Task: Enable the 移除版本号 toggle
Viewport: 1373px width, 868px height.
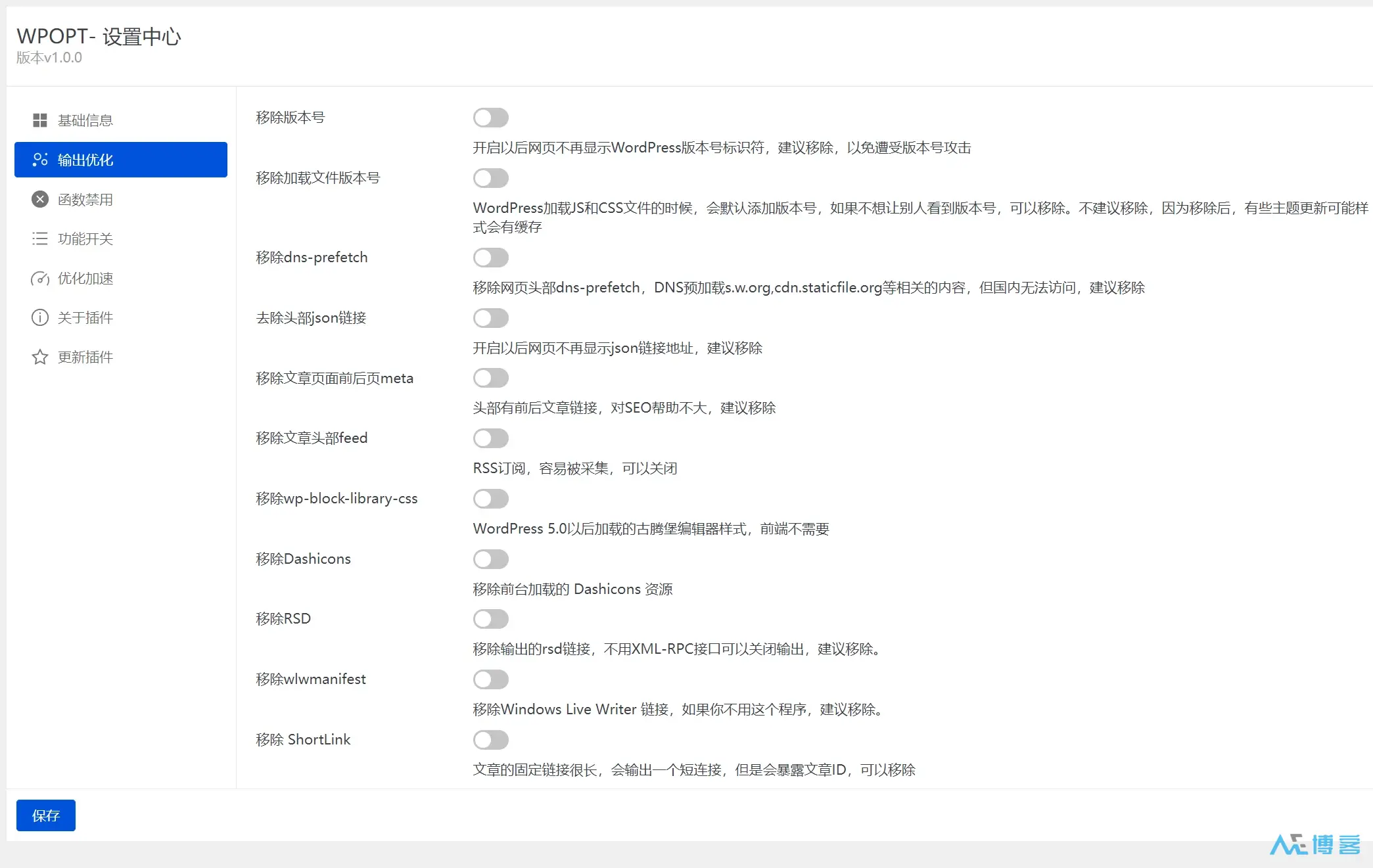Action: (x=490, y=117)
